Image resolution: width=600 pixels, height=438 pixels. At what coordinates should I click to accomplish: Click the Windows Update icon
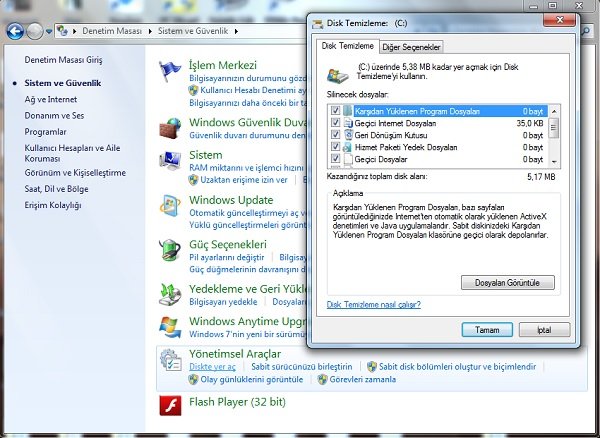[x=170, y=206]
